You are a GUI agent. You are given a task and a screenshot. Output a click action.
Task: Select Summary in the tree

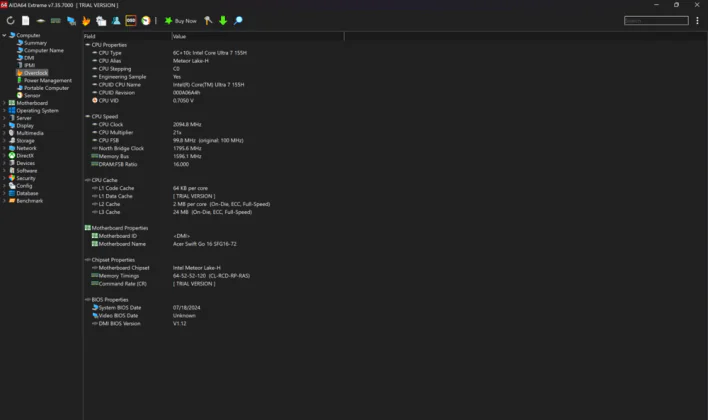tap(35, 43)
